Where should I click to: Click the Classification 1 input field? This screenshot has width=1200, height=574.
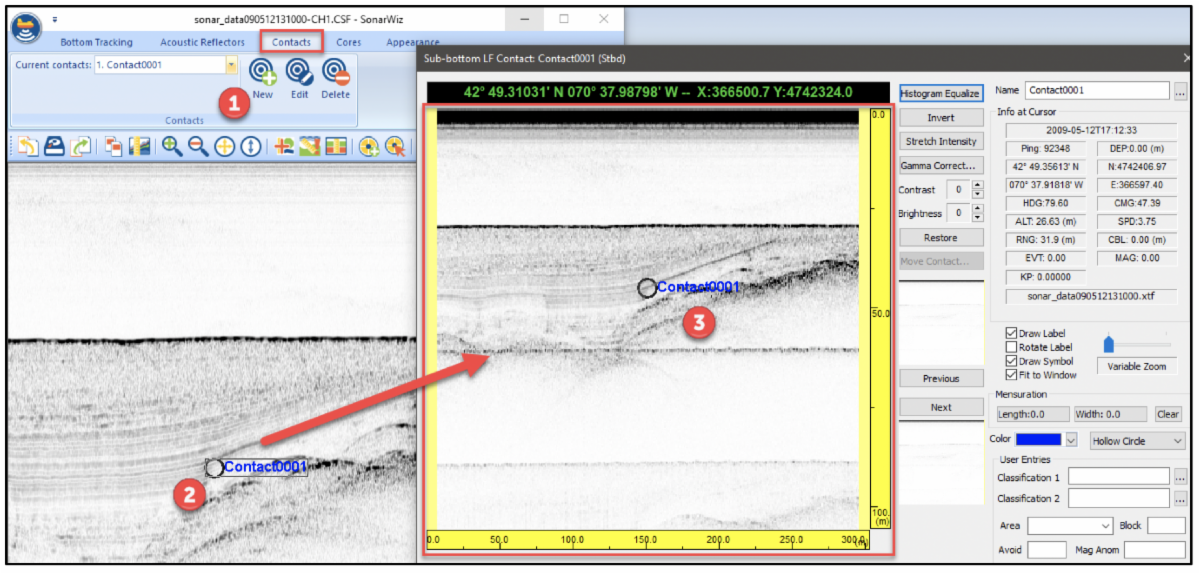pyautogui.click(x=1118, y=477)
